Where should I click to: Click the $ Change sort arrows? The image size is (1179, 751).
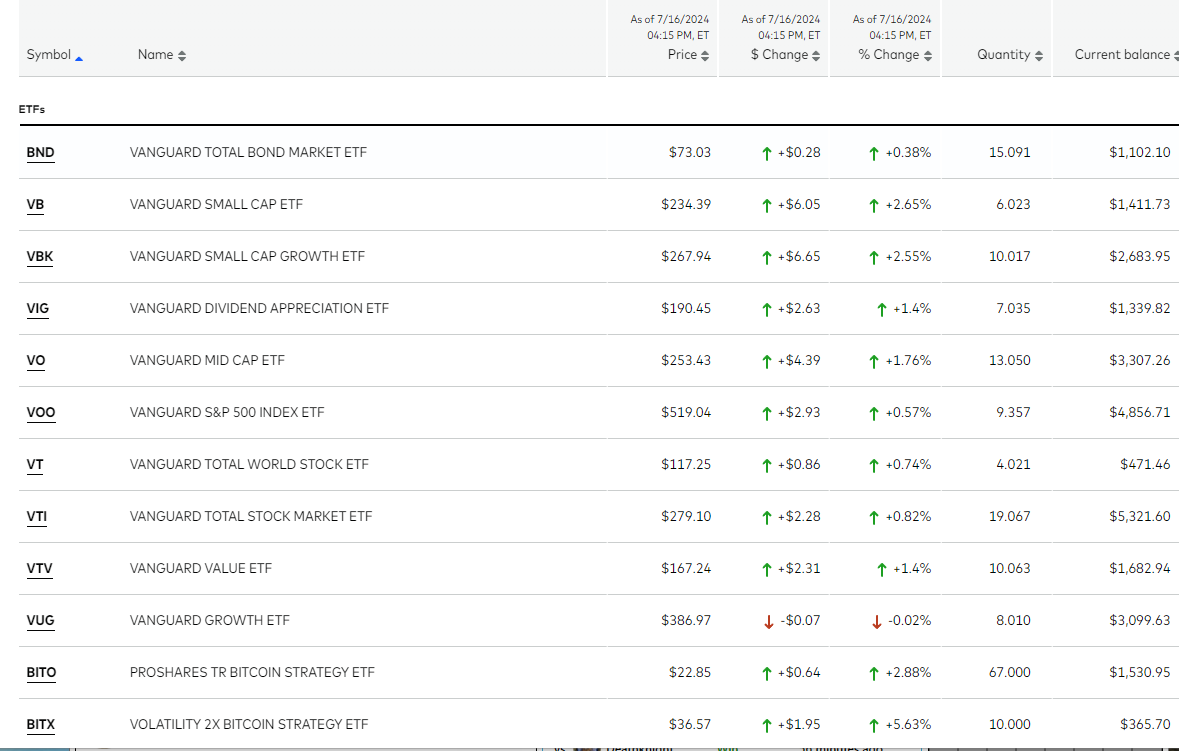816,56
